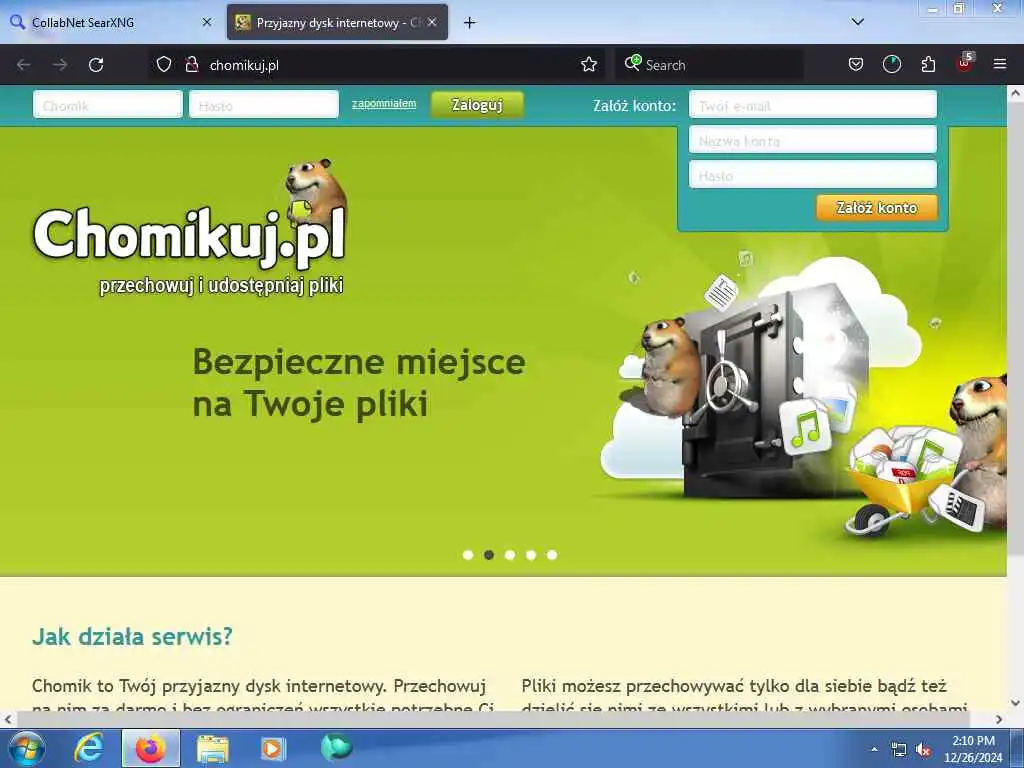1024x768 pixels.
Task: Select the fourth slider dot
Action: click(x=531, y=555)
